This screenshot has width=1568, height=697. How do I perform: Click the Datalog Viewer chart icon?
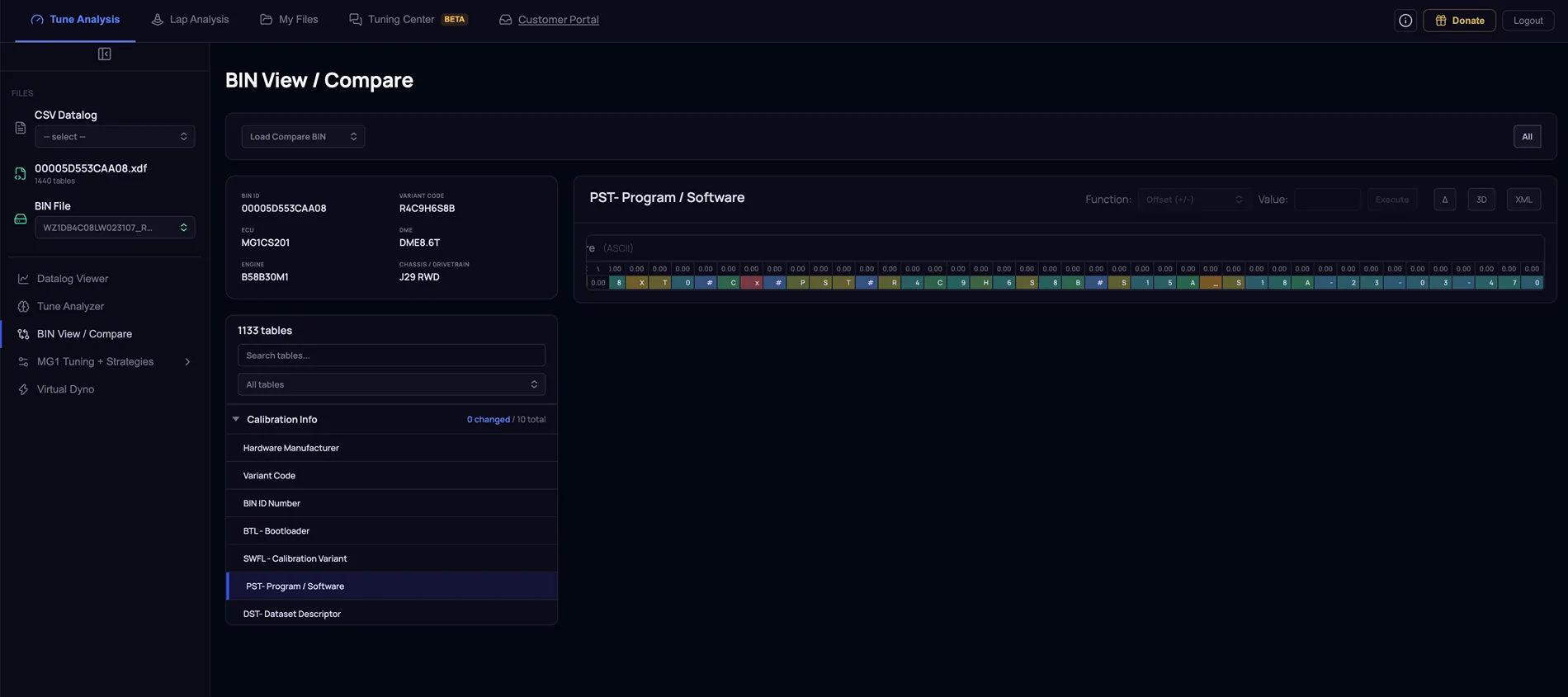click(23, 279)
